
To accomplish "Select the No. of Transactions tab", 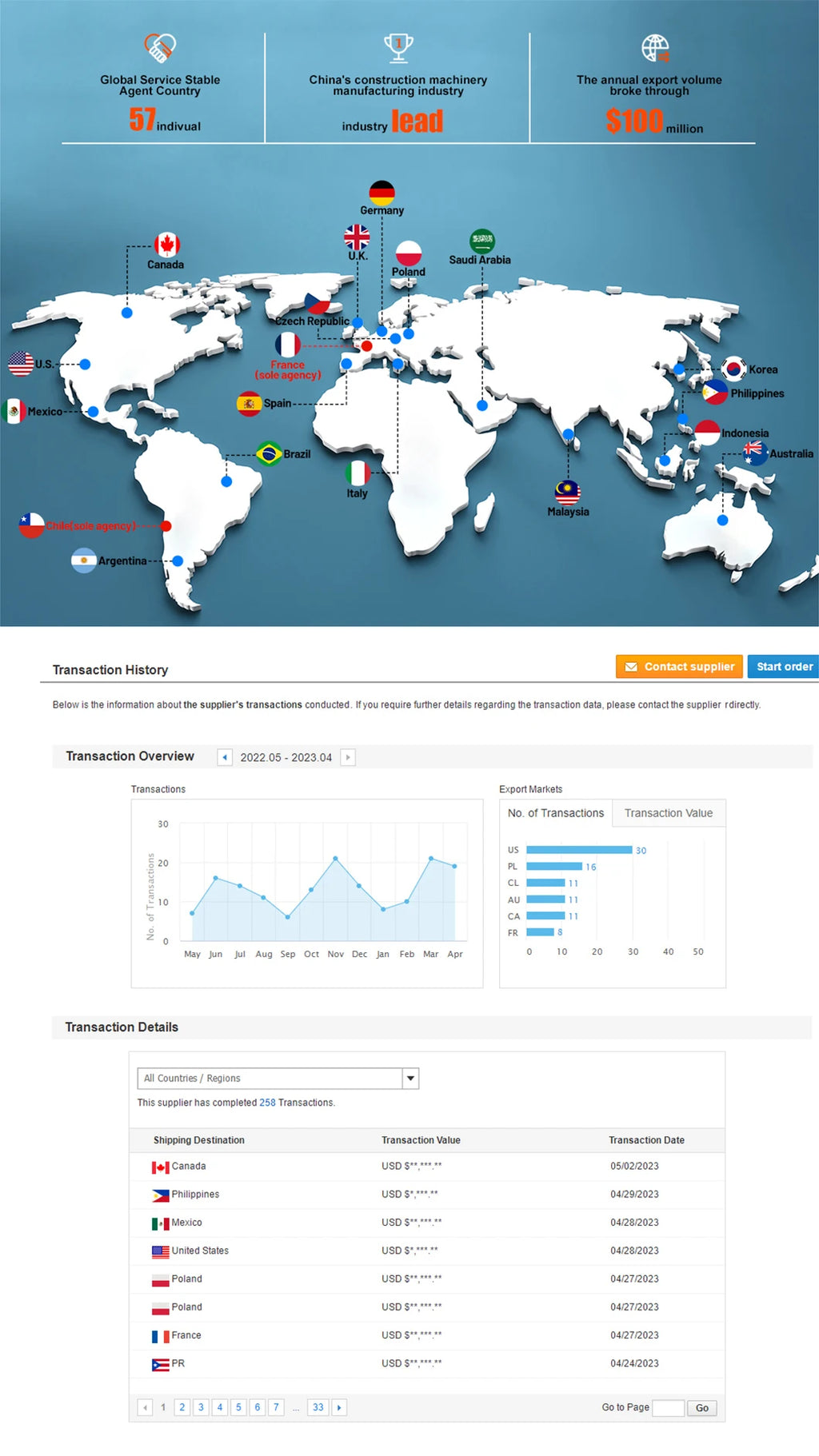I will coord(556,813).
